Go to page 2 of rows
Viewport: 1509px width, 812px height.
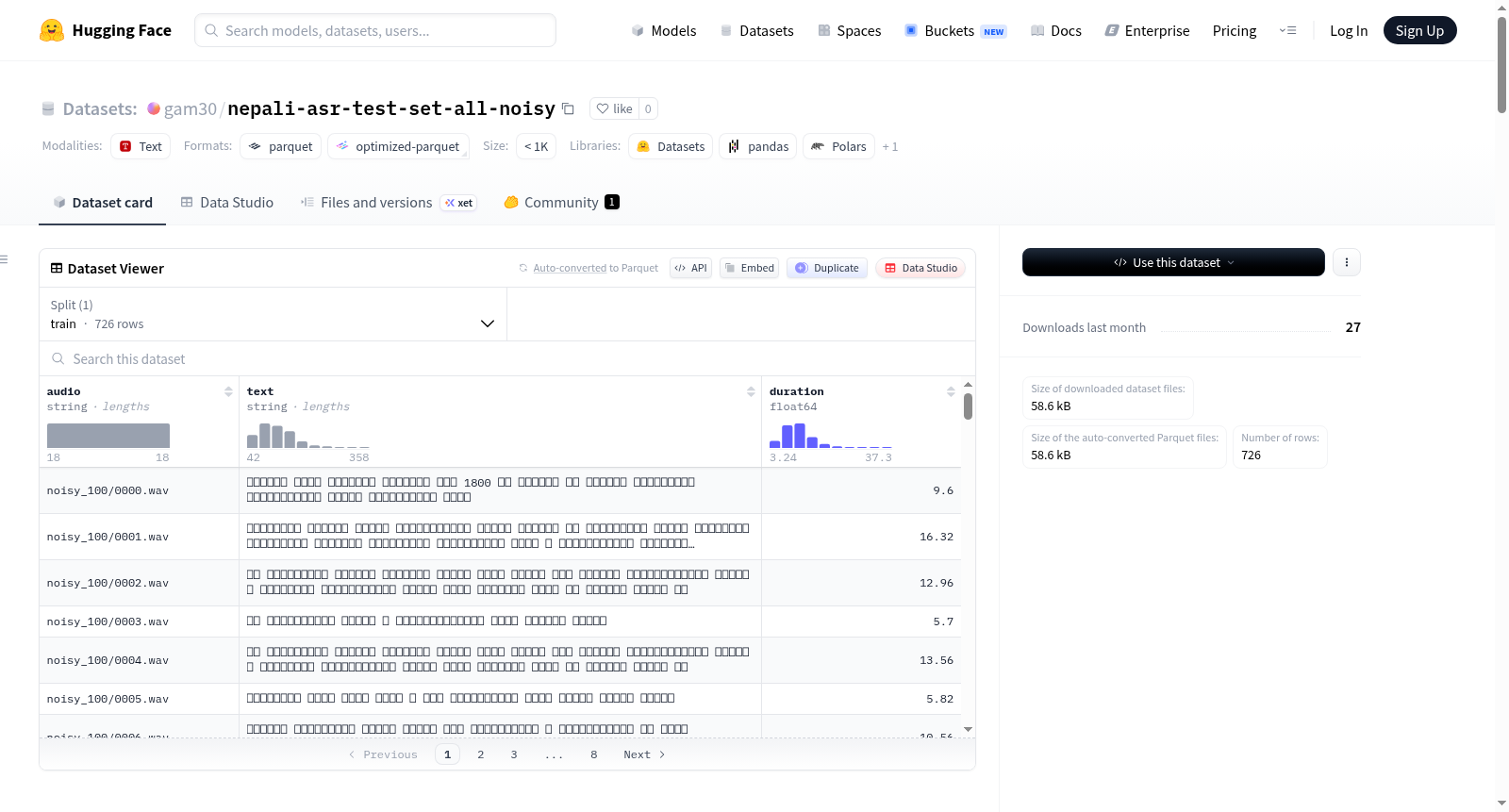point(481,754)
